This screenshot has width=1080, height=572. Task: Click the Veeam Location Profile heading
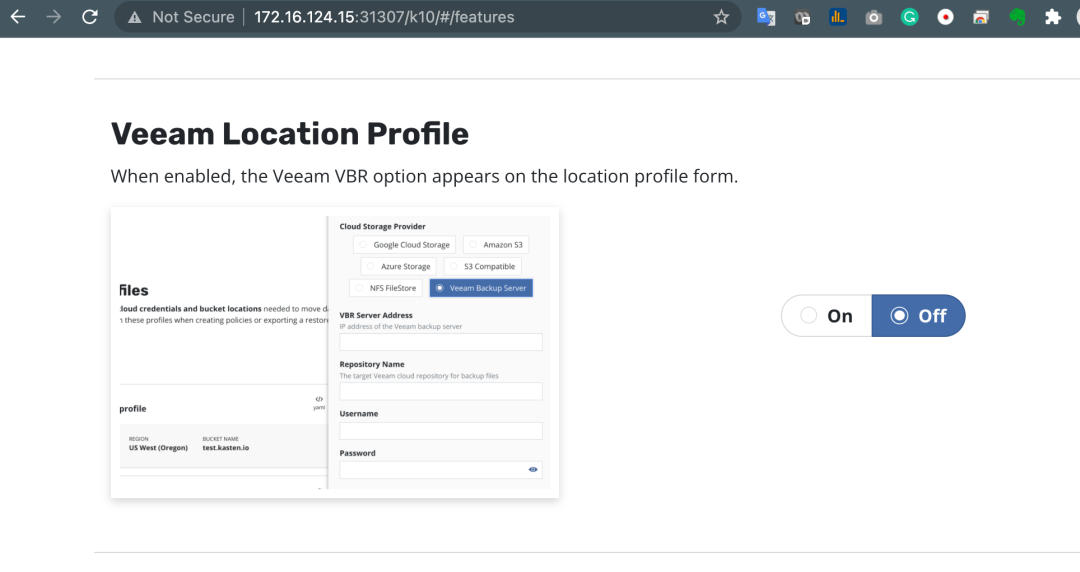pos(289,134)
